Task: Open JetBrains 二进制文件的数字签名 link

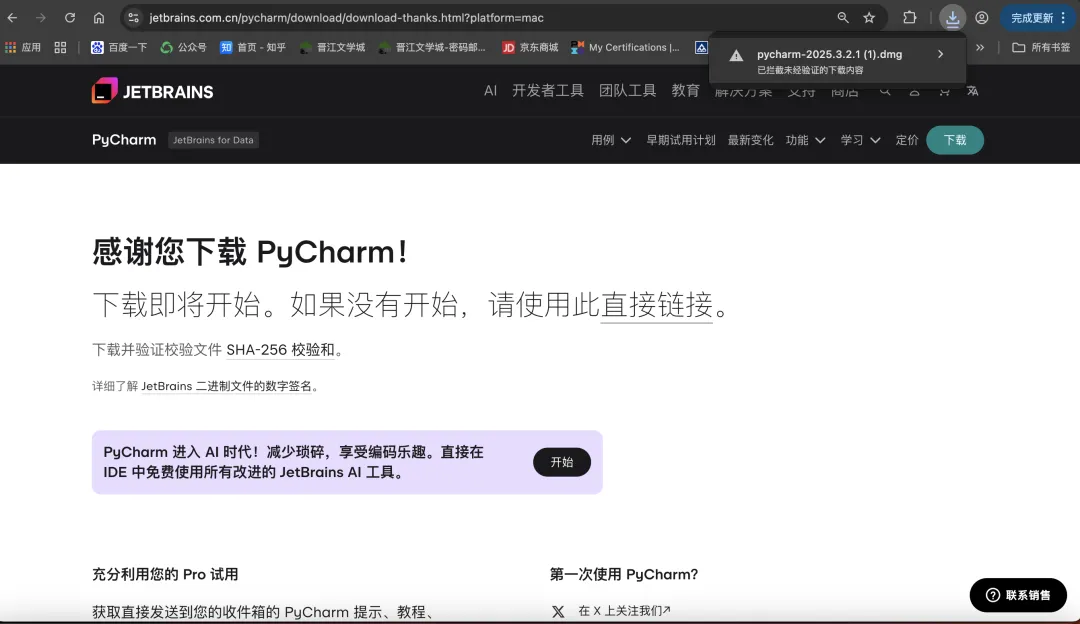Action: [x=227, y=386]
